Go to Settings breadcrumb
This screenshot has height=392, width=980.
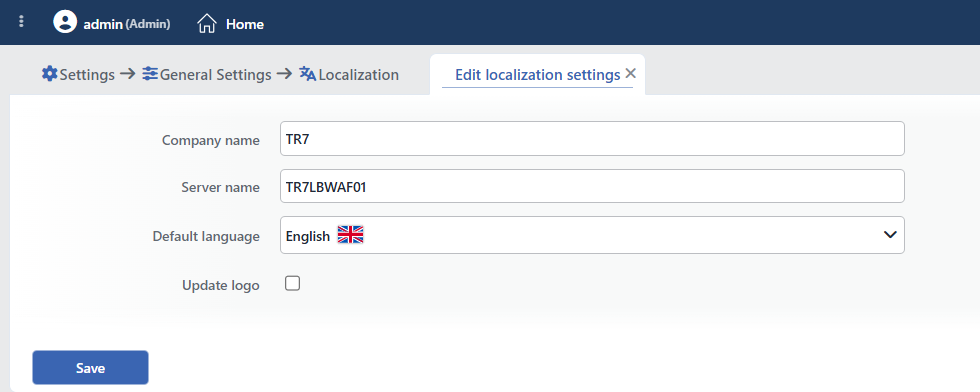87,75
